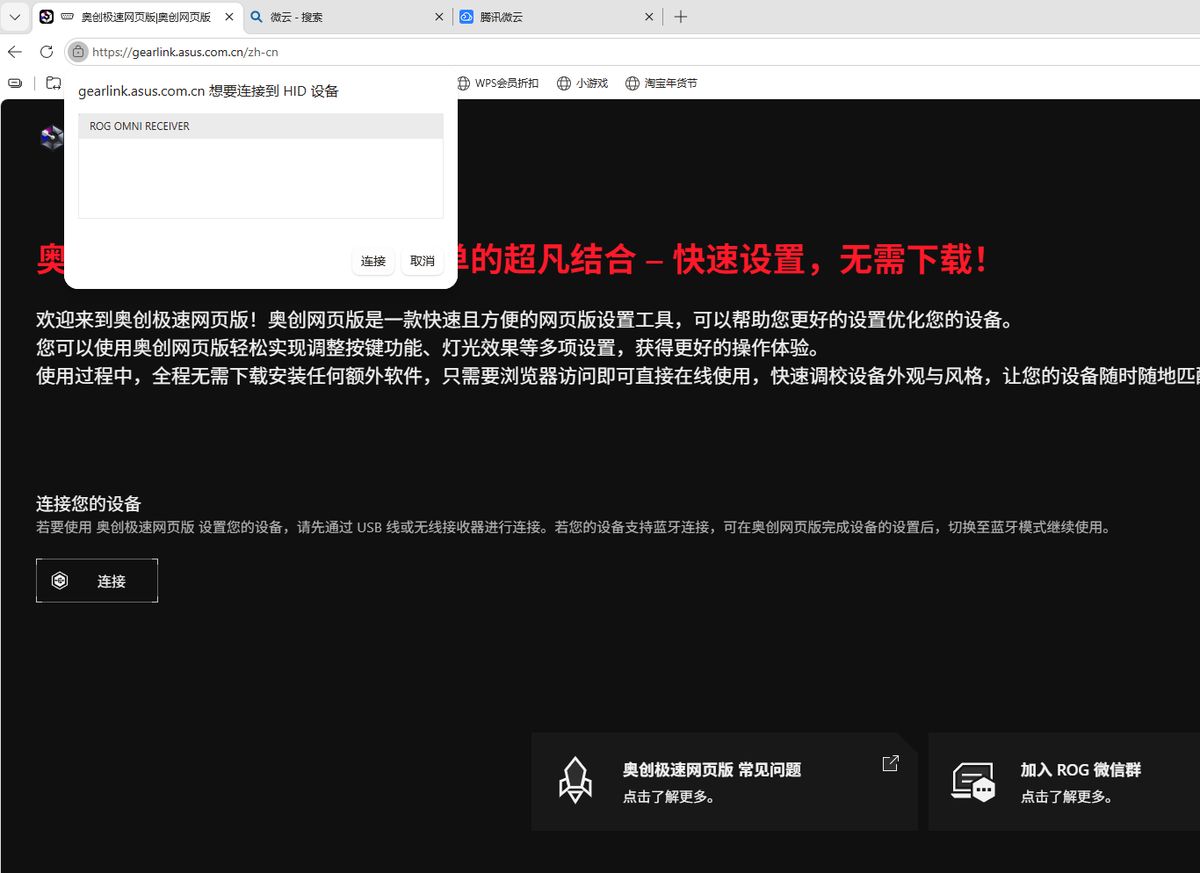This screenshot has width=1200, height=873.
Task: Select ROG OMNI RECEIVER in the device list
Action: point(260,126)
